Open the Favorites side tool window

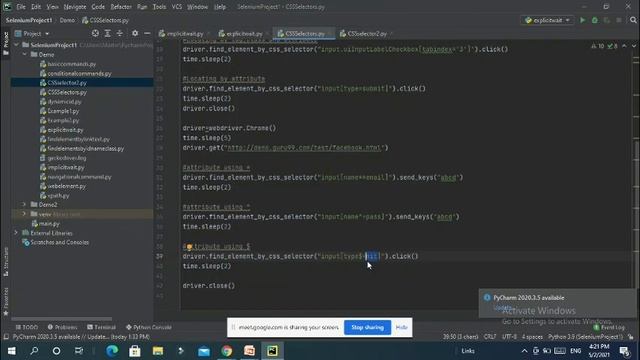point(6,301)
